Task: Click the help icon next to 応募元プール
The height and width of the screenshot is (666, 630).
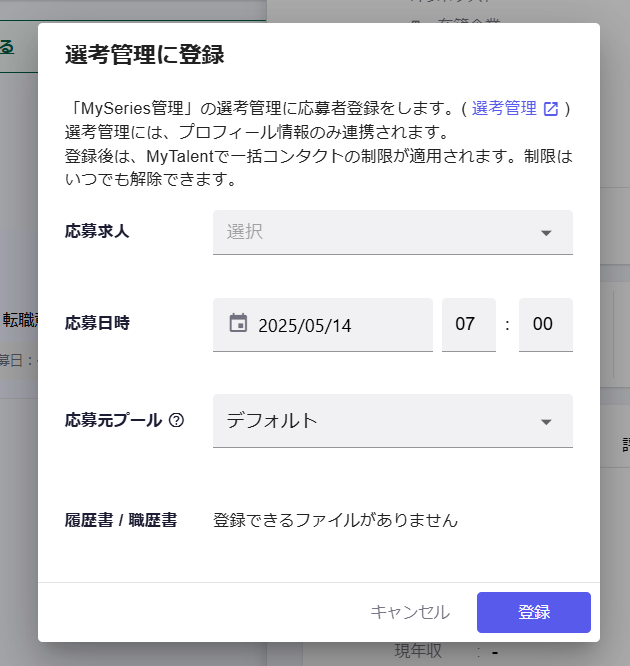Action: pyautogui.click(x=177, y=421)
